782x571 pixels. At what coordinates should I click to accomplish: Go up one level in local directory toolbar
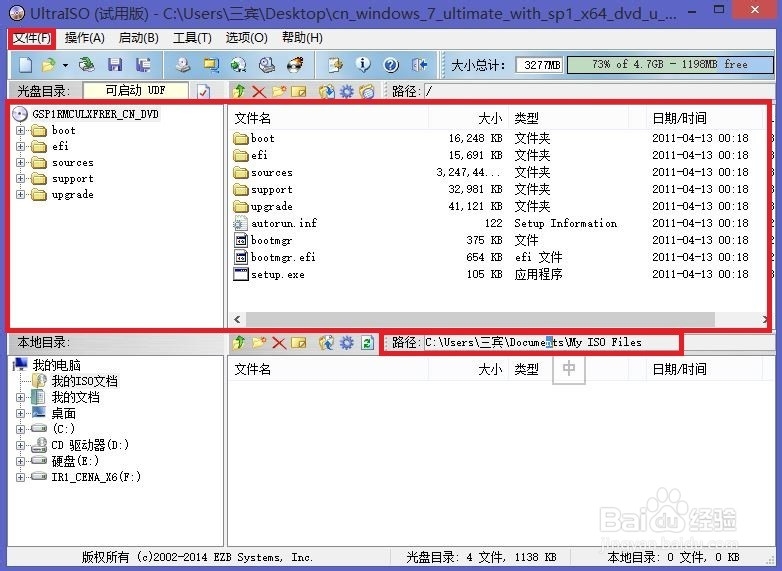239,343
